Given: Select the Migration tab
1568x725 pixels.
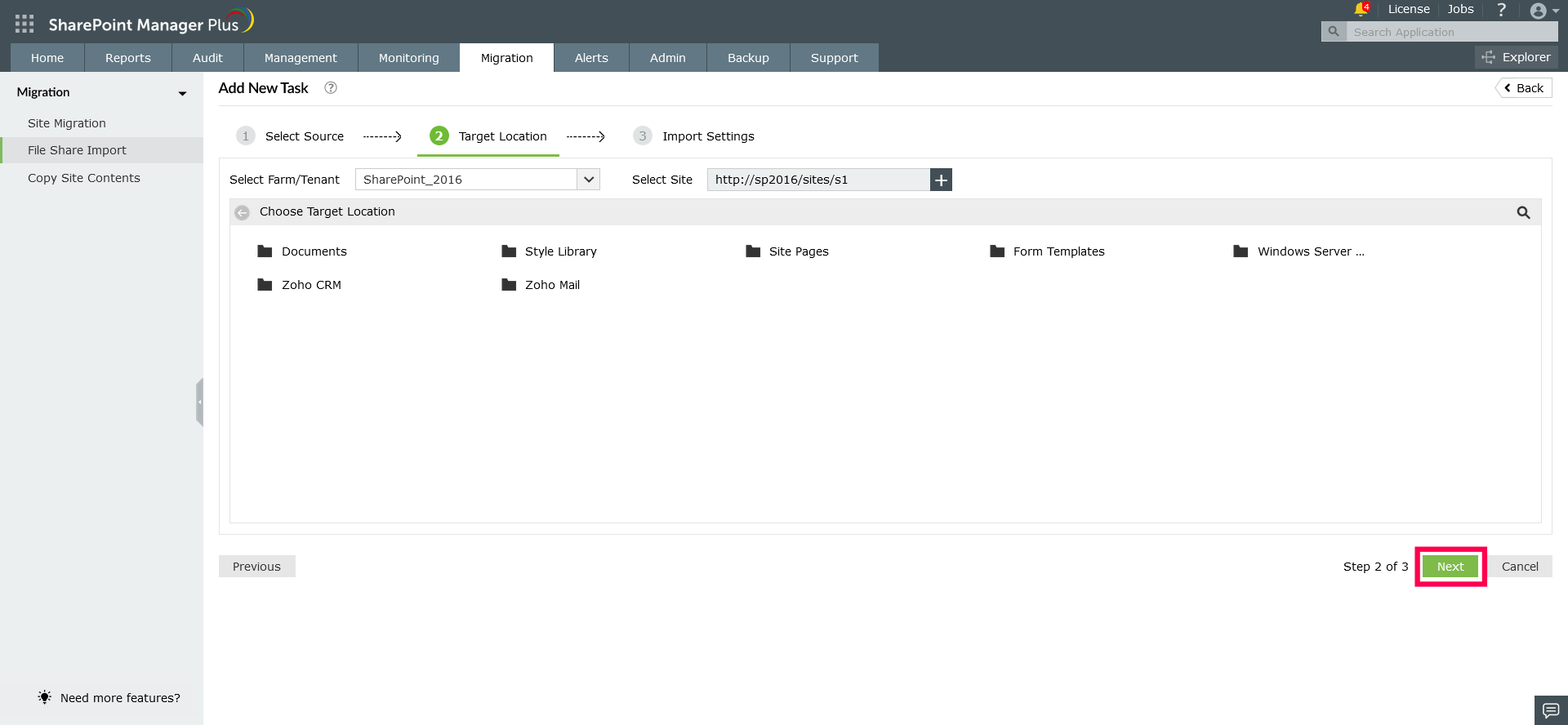Looking at the screenshot, I should coord(507,58).
